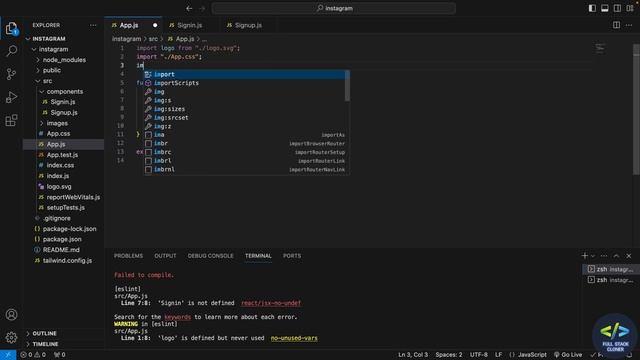640x360 pixels.
Task: Select the second zsh terminal instance
Action: point(610,280)
